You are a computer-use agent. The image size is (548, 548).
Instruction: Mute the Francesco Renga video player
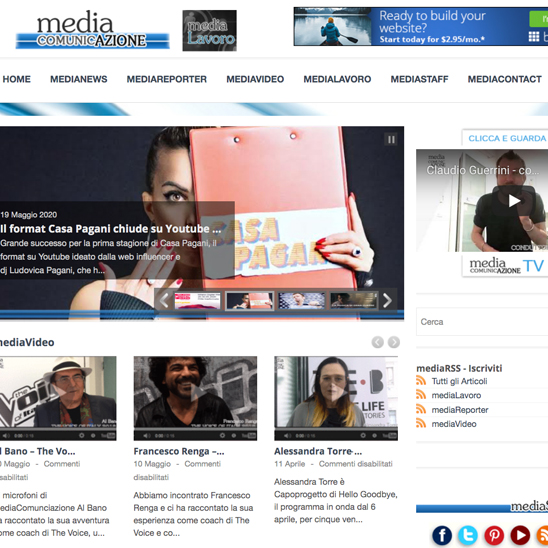click(x=147, y=436)
